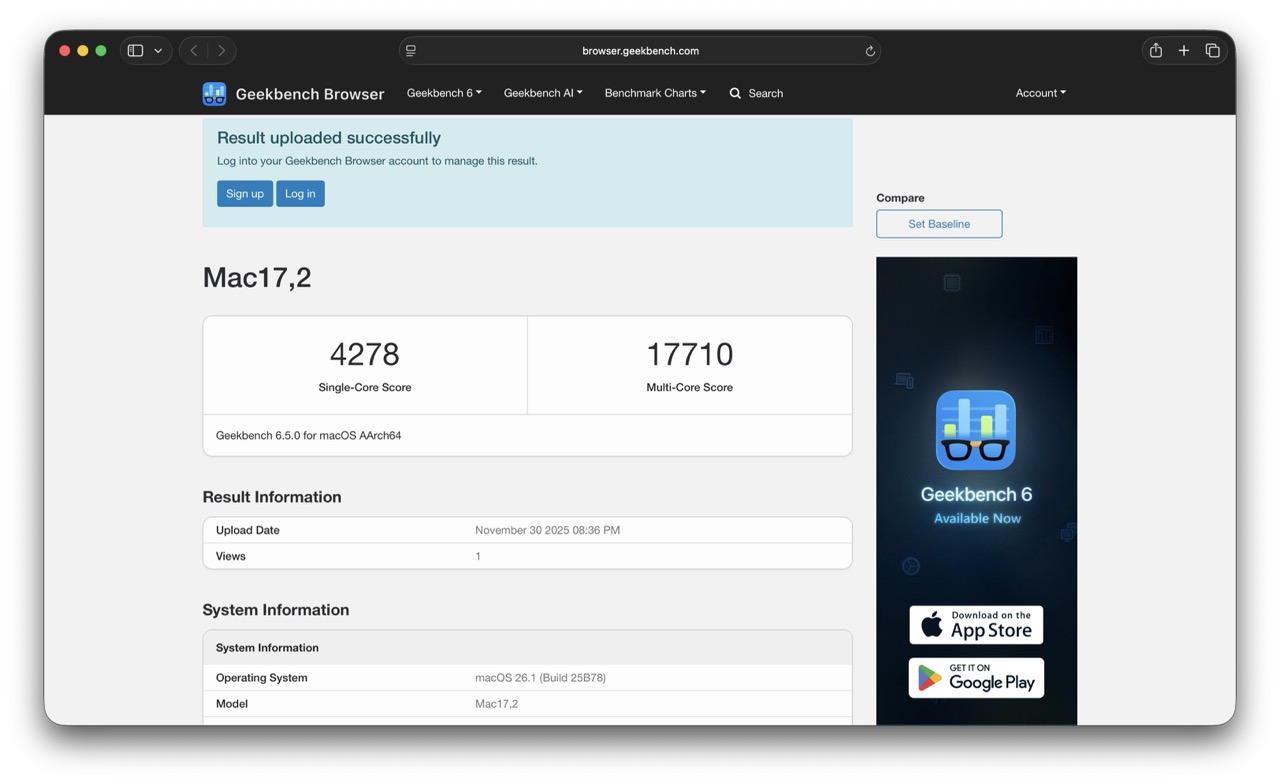Click the red close window button
Image resolution: width=1280 pixels, height=783 pixels.
coord(65,51)
